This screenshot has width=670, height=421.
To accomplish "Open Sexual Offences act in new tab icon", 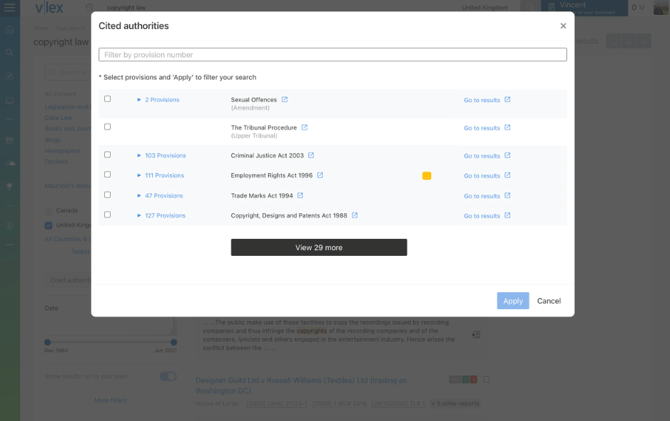I will tap(285, 100).
